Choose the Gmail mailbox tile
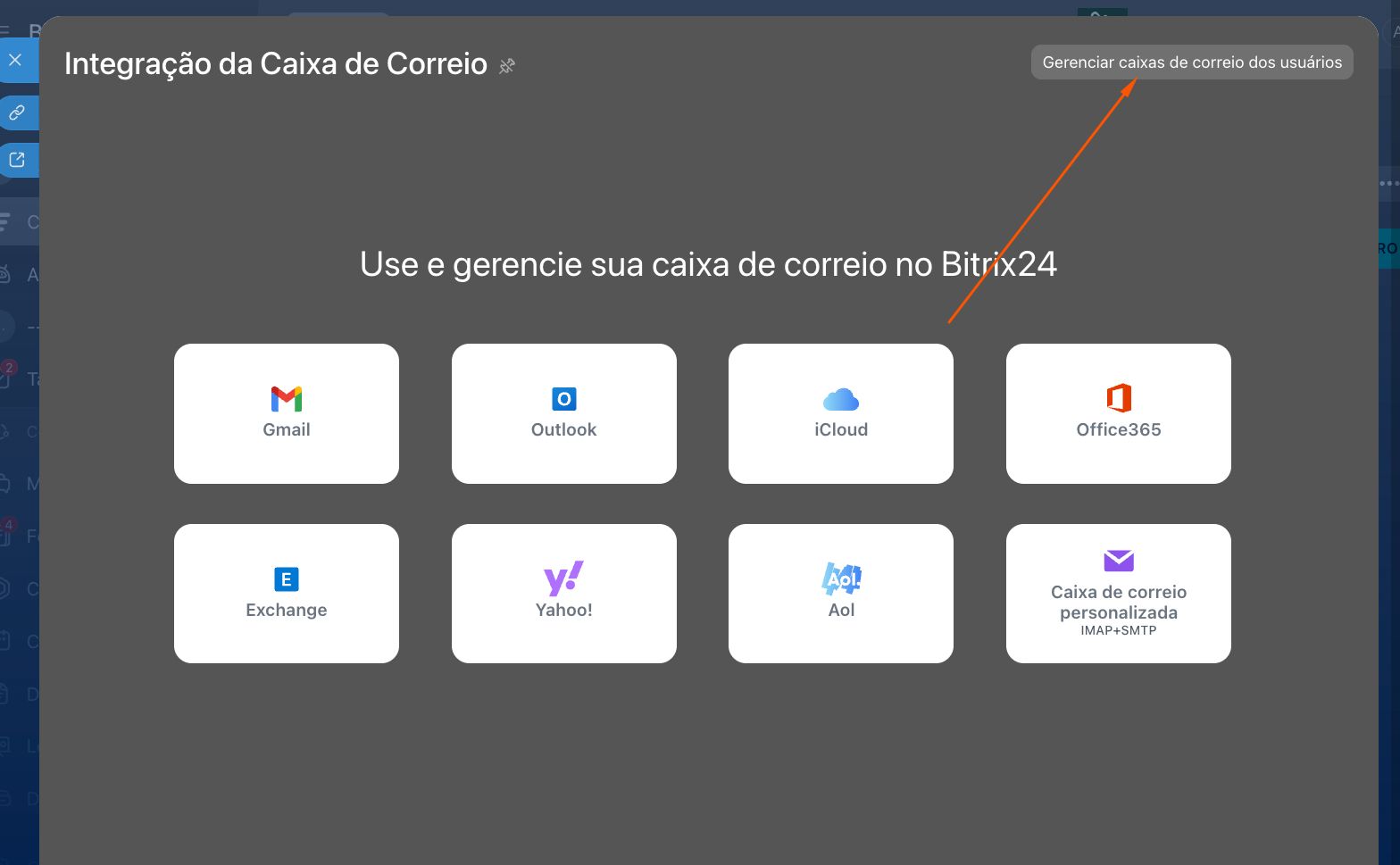The image size is (1400, 865). coord(287,413)
